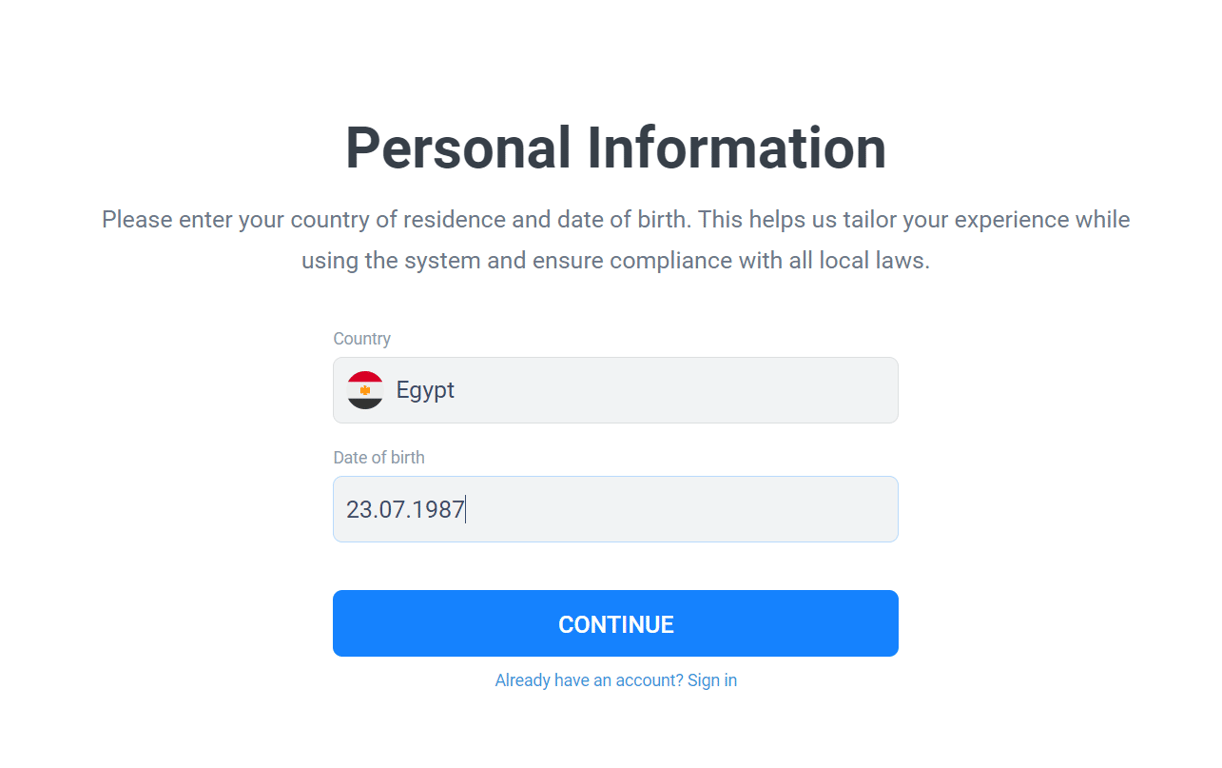Click the text 'Already have an account?'

coord(586,679)
